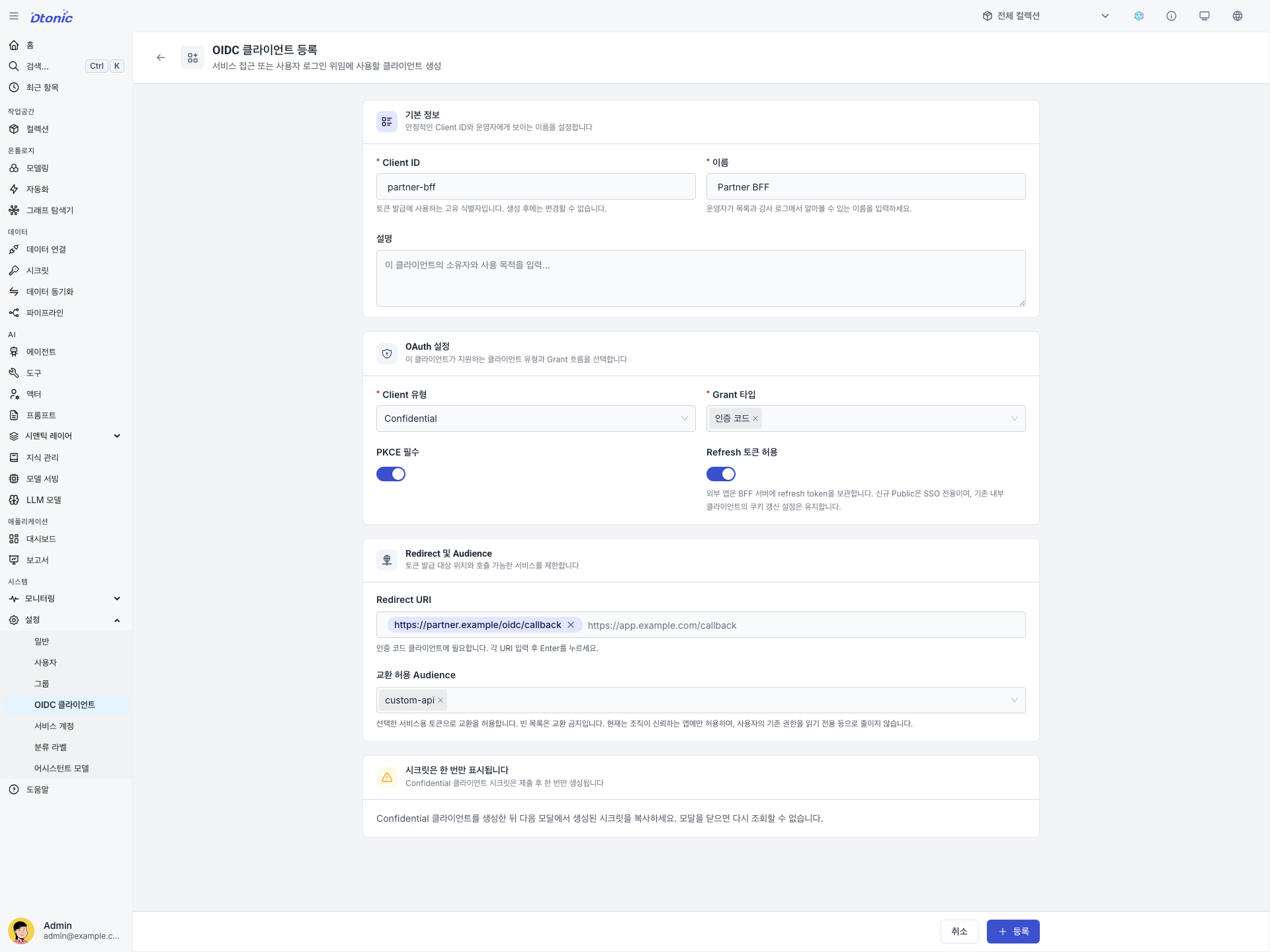This screenshot has height=952, width=1270.
Task: Open the 홈 sidebar item
Action: [x=66, y=45]
